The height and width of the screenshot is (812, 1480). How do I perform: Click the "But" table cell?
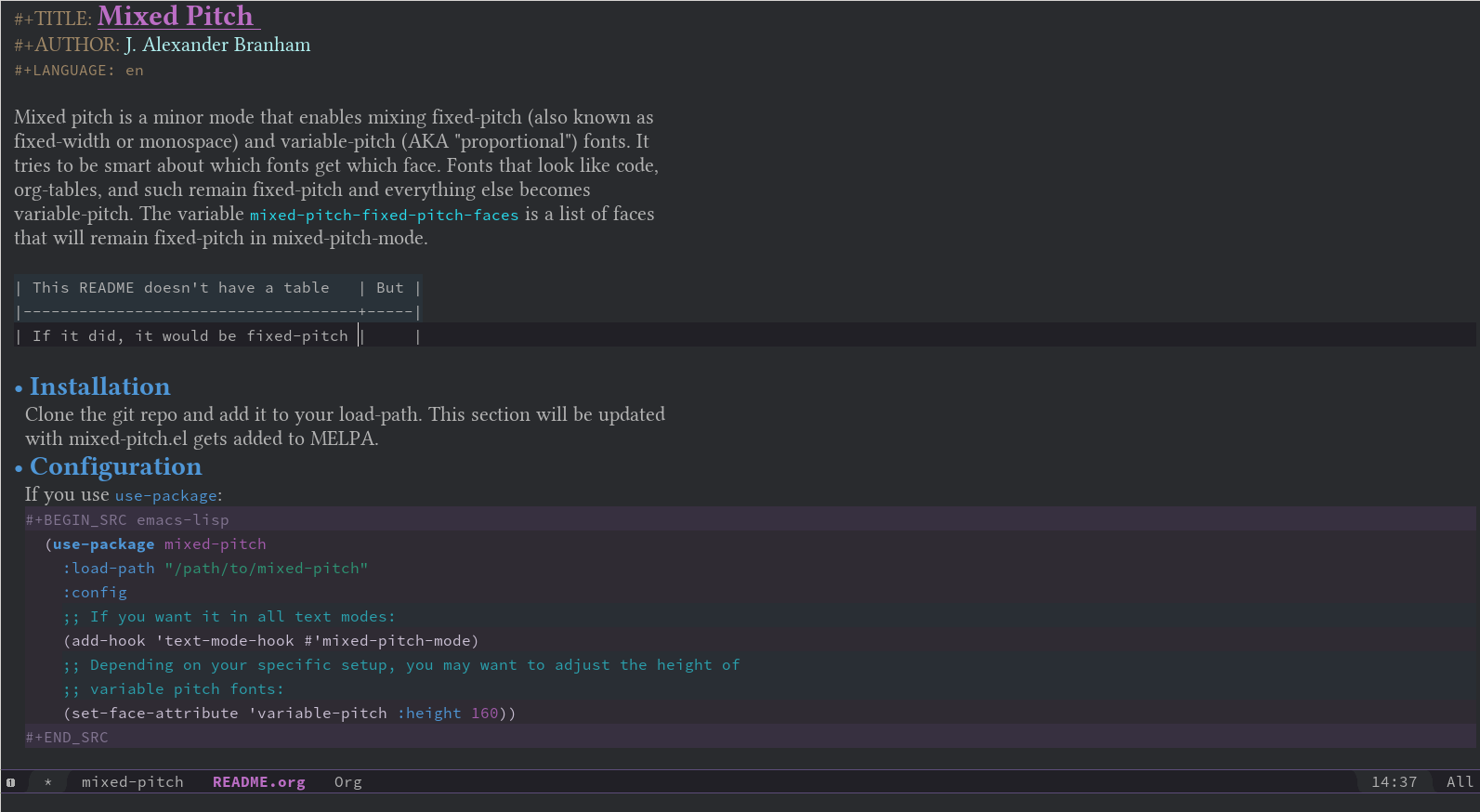(390, 288)
